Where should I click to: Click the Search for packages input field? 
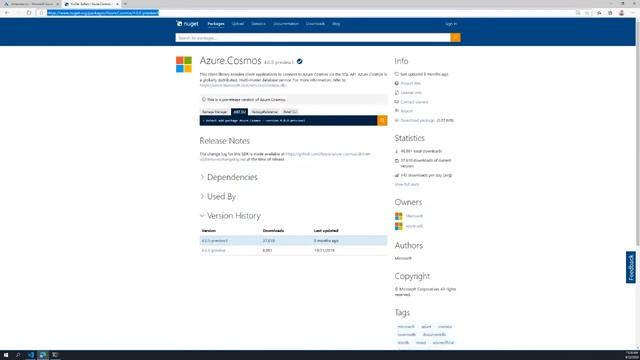[313, 38]
